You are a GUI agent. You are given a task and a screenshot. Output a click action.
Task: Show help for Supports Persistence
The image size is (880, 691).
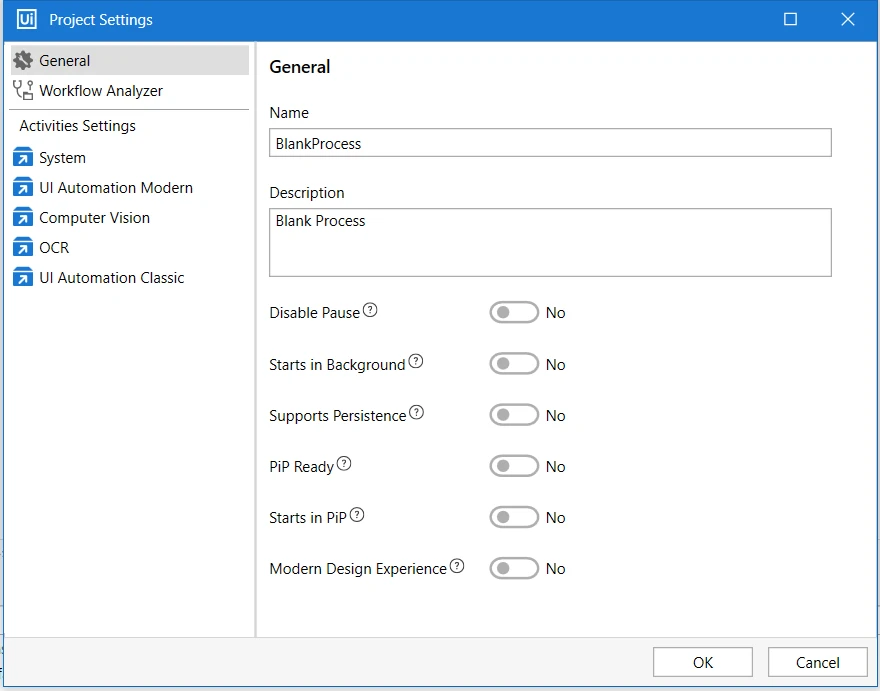[416, 413]
